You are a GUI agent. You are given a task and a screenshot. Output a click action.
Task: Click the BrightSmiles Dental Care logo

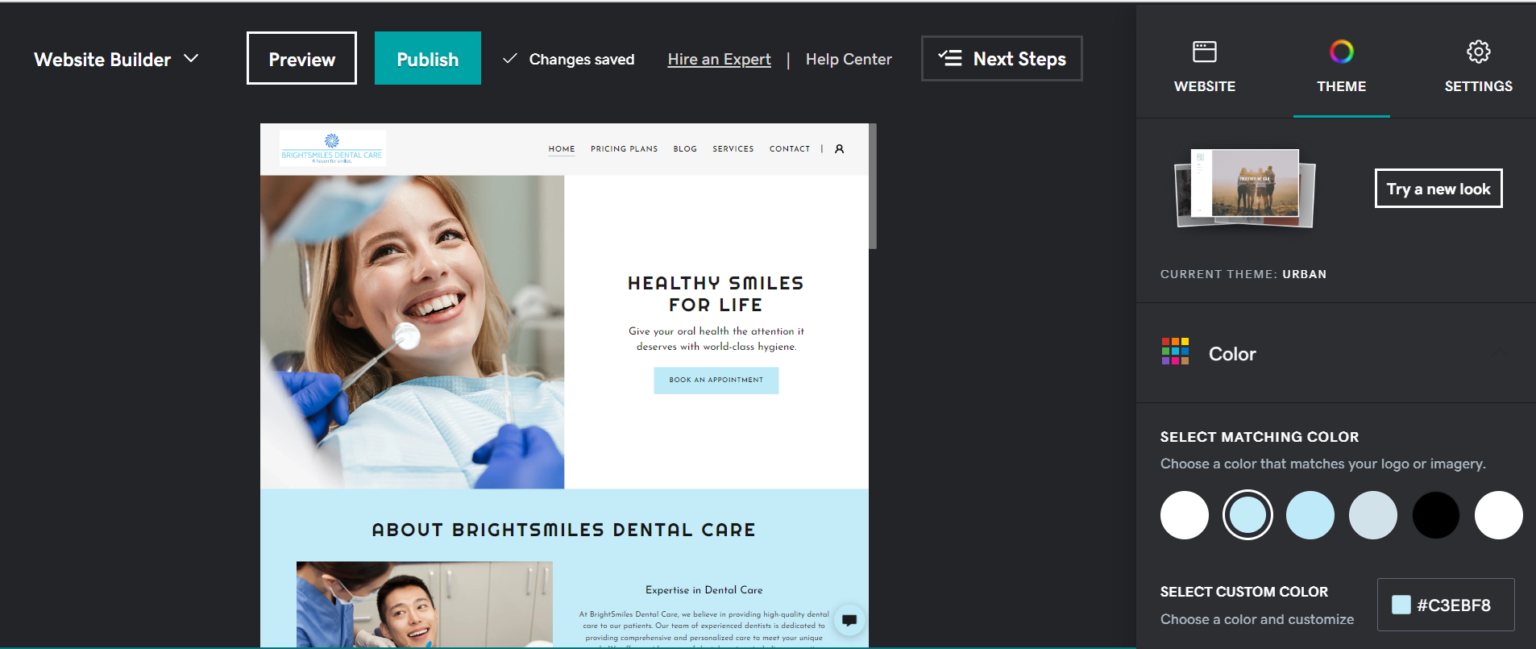pos(331,148)
